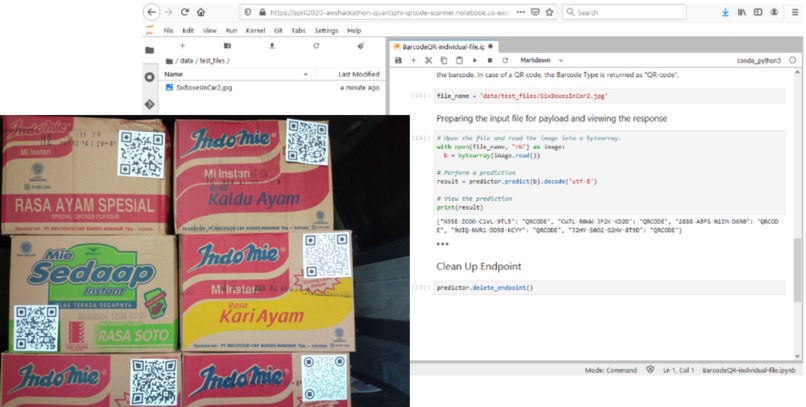
Task: Paste cell with the clipboard icon
Action: click(x=460, y=60)
